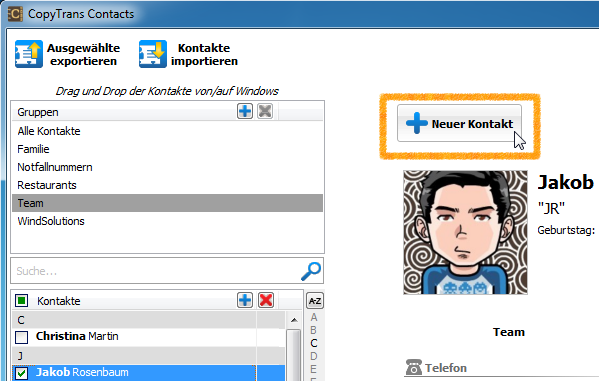The width and height of the screenshot is (599, 381).
Task: Click the Neuer Kontakt button
Action: point(459,123)
